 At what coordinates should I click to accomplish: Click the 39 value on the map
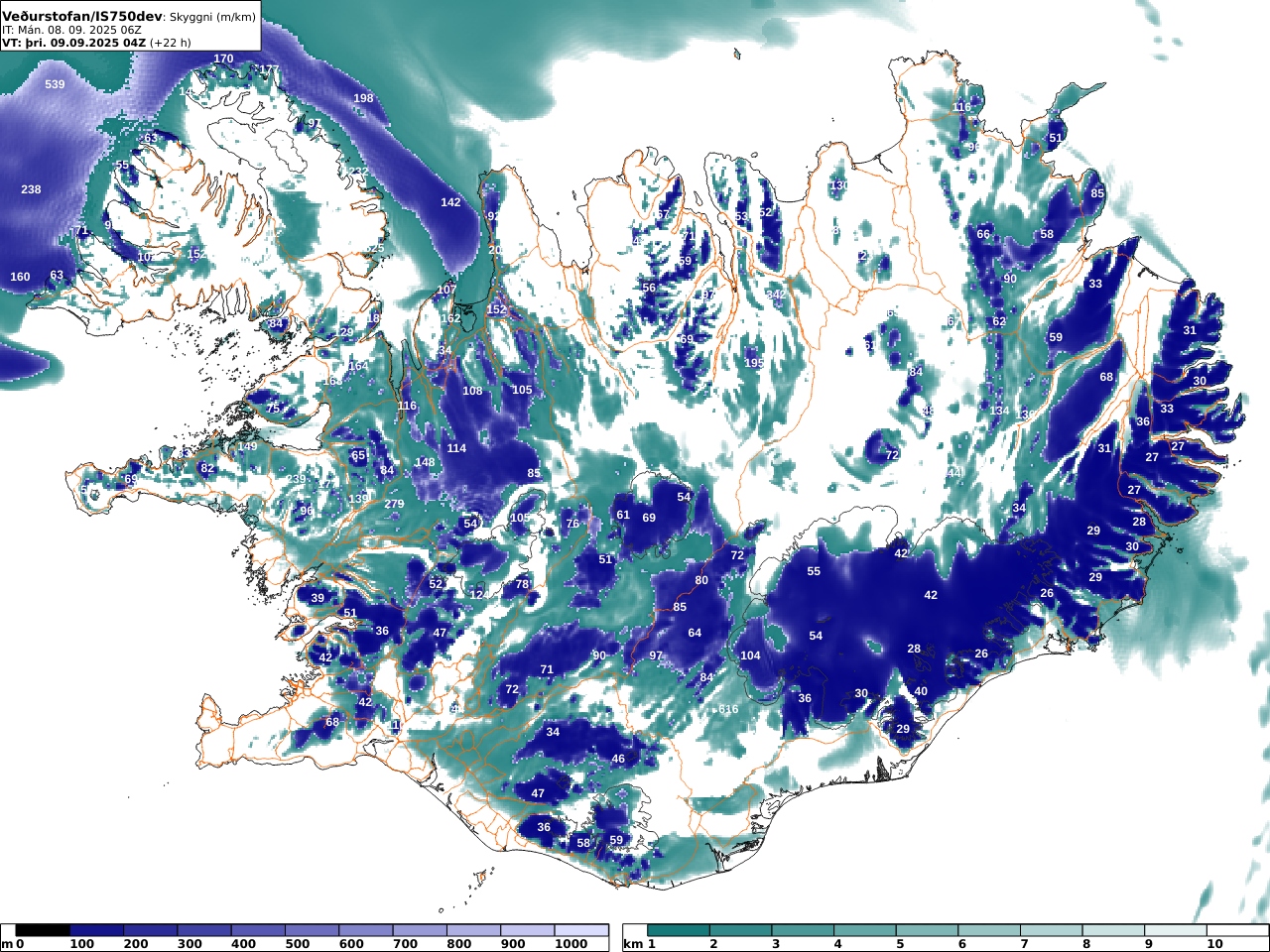click(x=317, y=598)
